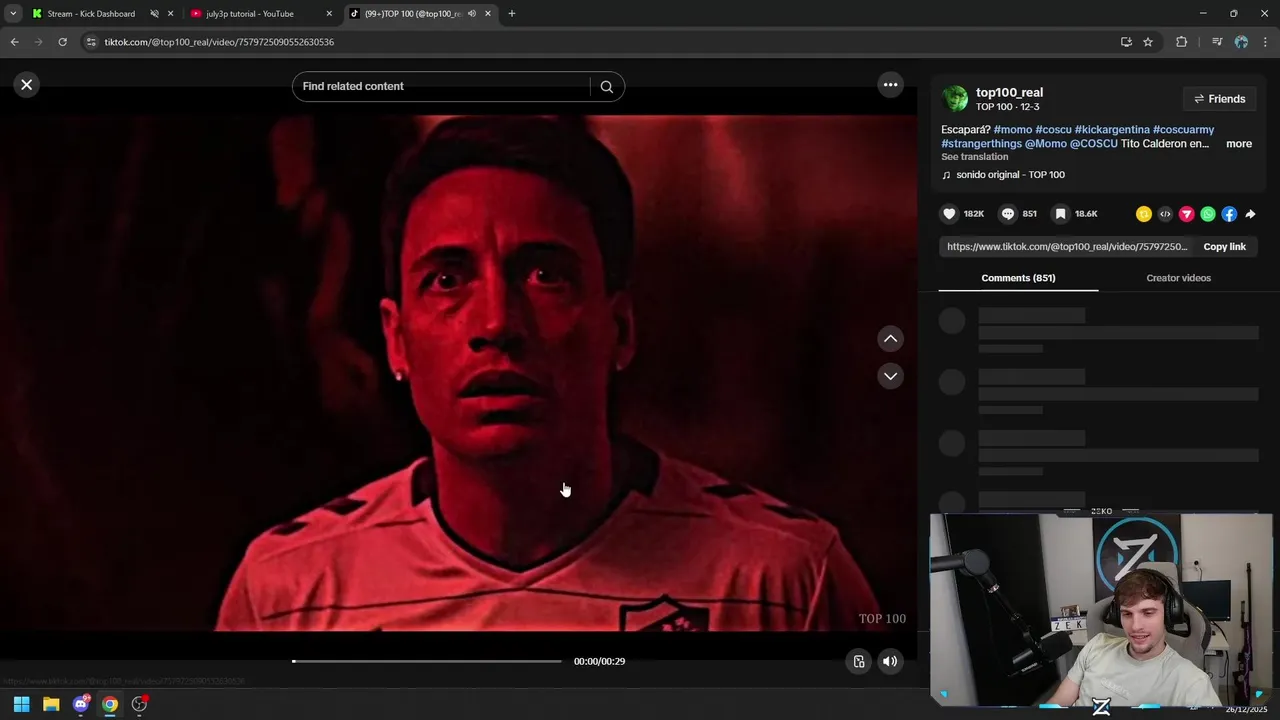The width and height of the screenshot is (1280, 720).
Task: Open #momo hashtag
Action: pos(1013,130)
